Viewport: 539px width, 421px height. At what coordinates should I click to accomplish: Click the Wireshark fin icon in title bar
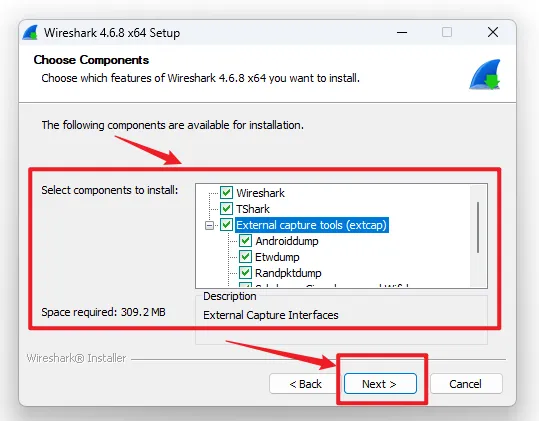30,33
